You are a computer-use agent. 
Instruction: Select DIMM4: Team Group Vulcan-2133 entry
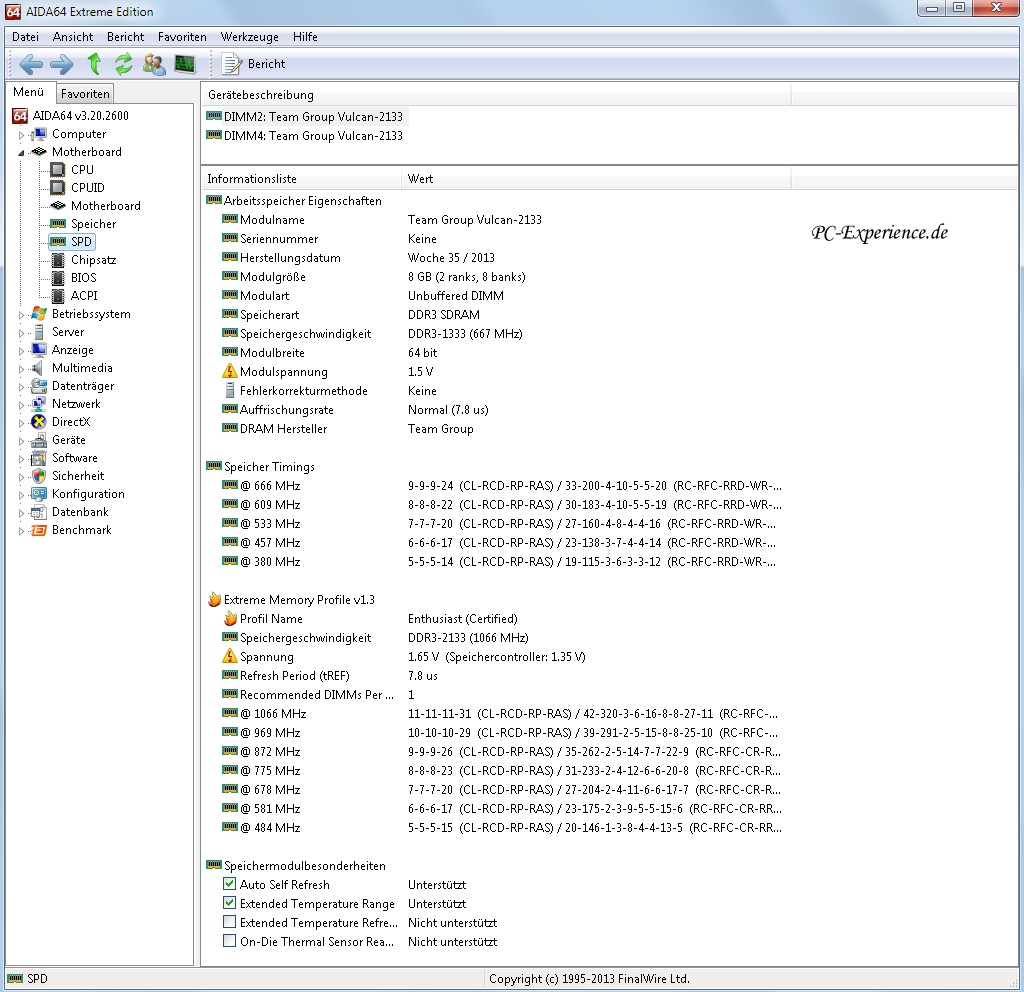click(312, 136)
